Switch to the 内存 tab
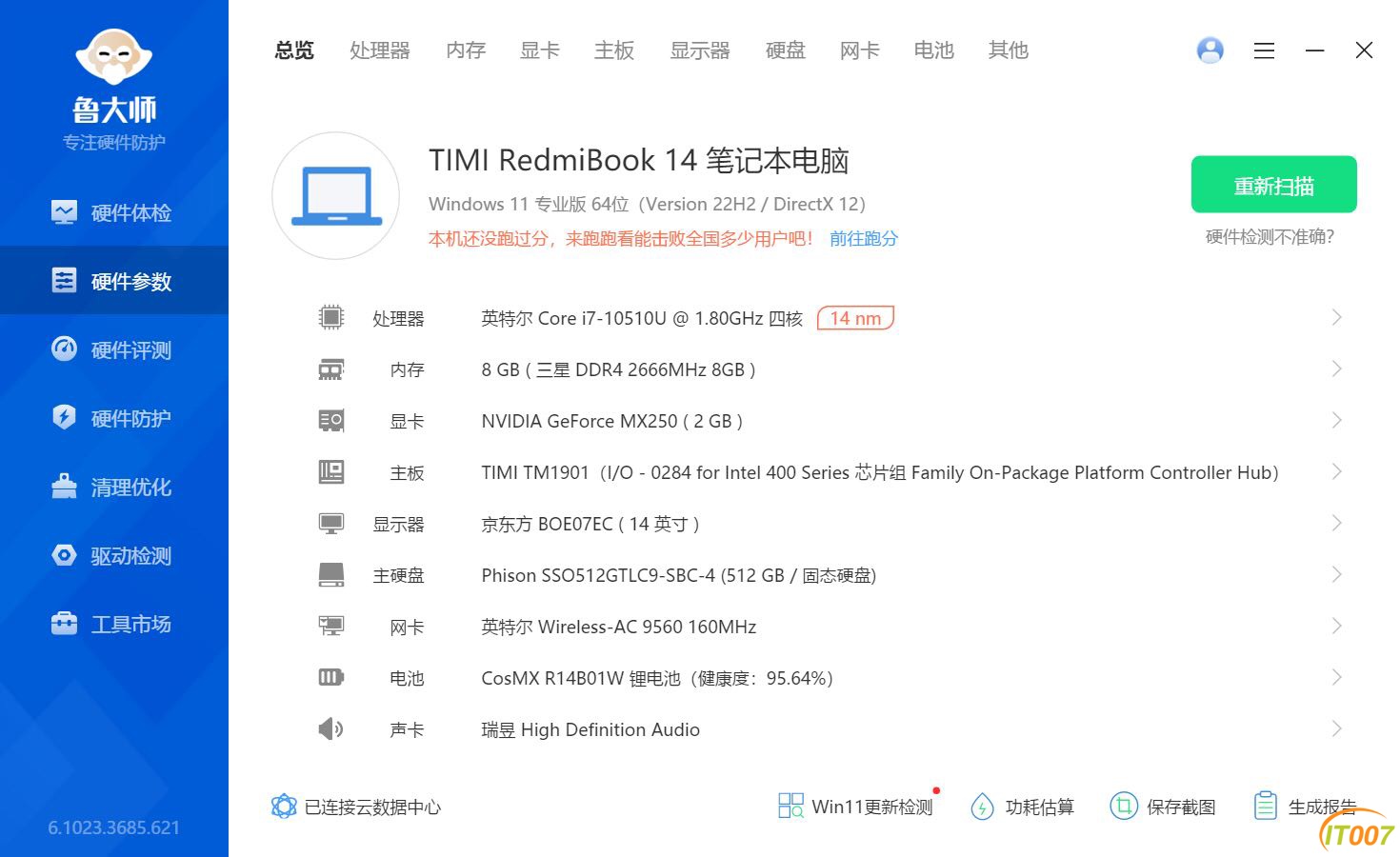 click(466, 50)
